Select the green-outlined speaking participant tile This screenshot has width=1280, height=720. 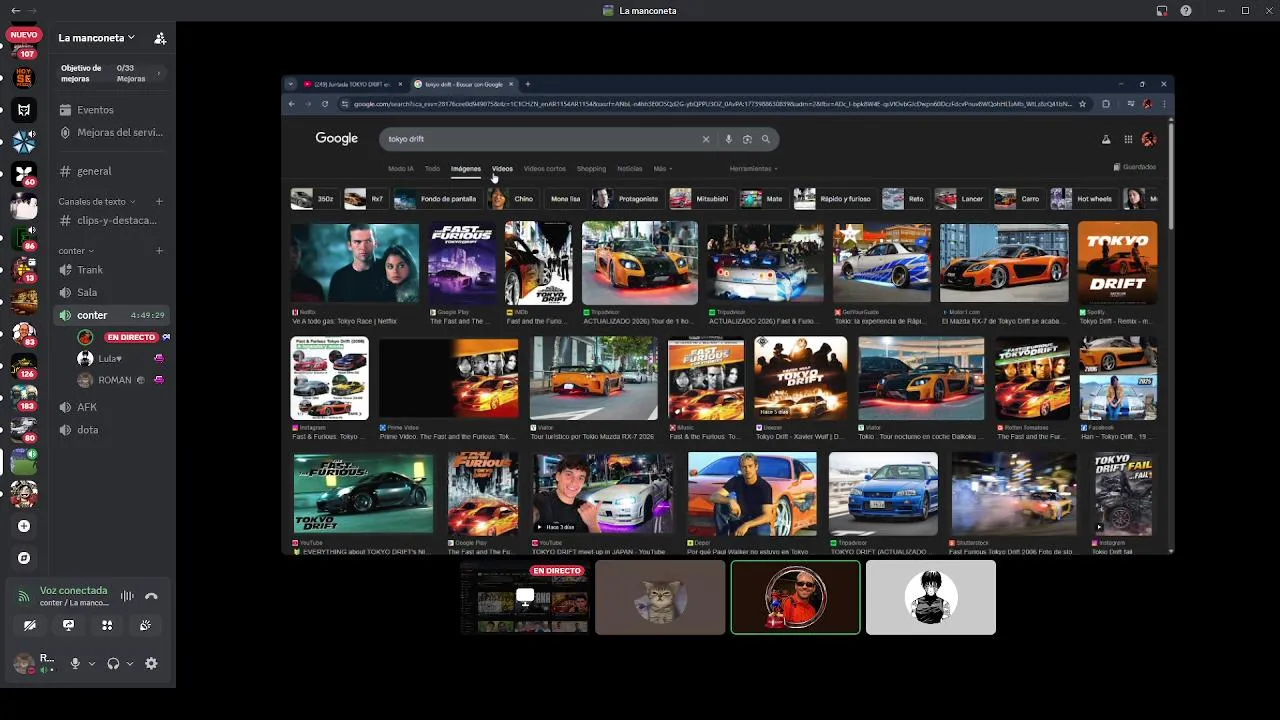point(795,597)
